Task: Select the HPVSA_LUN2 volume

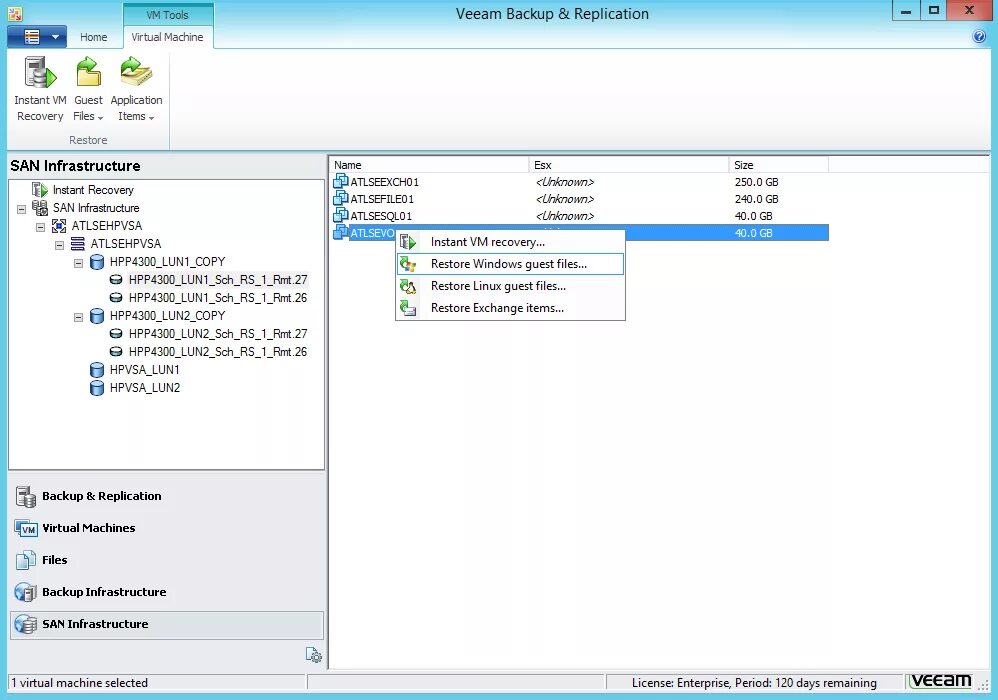Action: [x=144, y=388]
